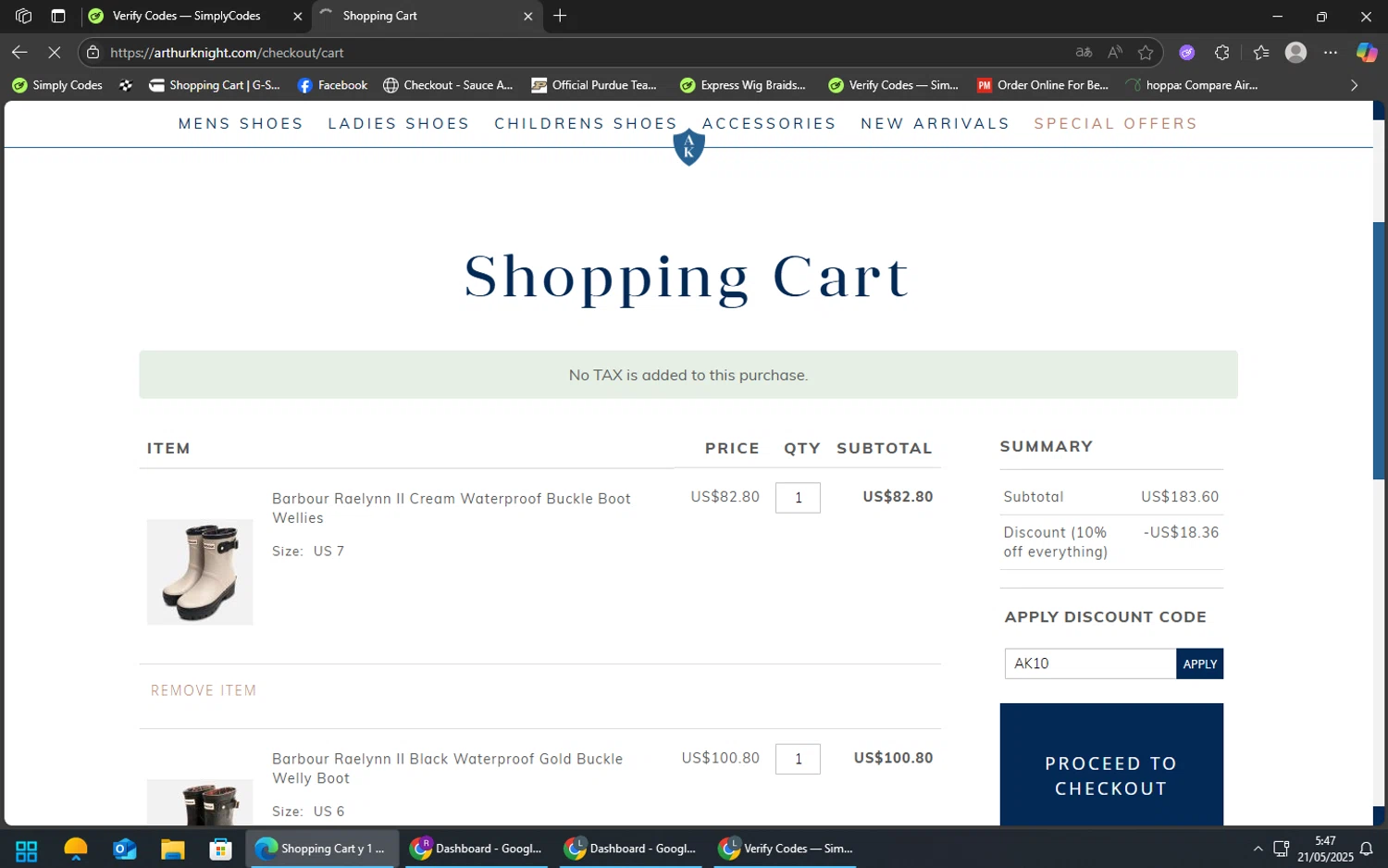Screen dimensions: 1388x868
Task: Click 'No TAX is added to this purchase.' text
Action: 688,375
